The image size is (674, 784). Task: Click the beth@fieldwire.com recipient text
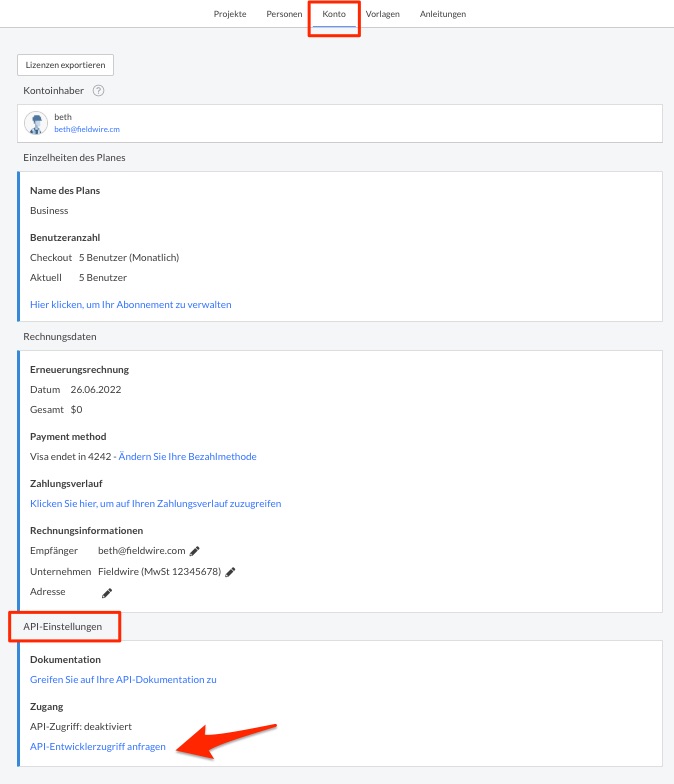(141, 551)
